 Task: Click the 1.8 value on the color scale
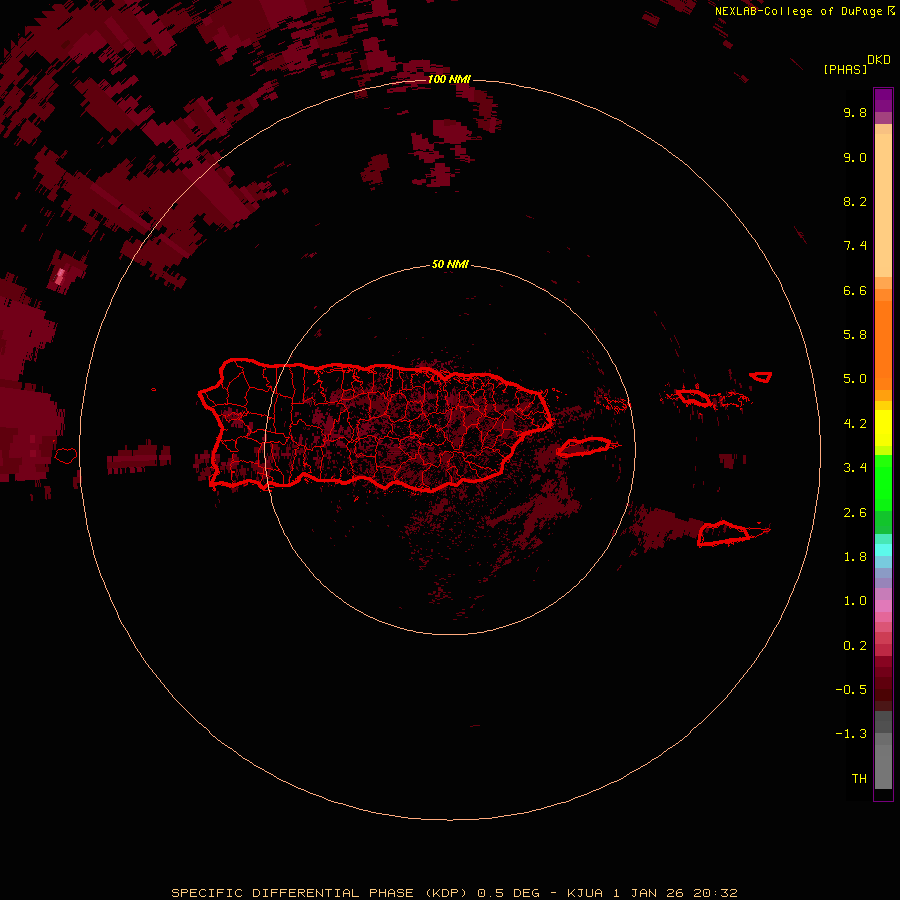(855, 557)
